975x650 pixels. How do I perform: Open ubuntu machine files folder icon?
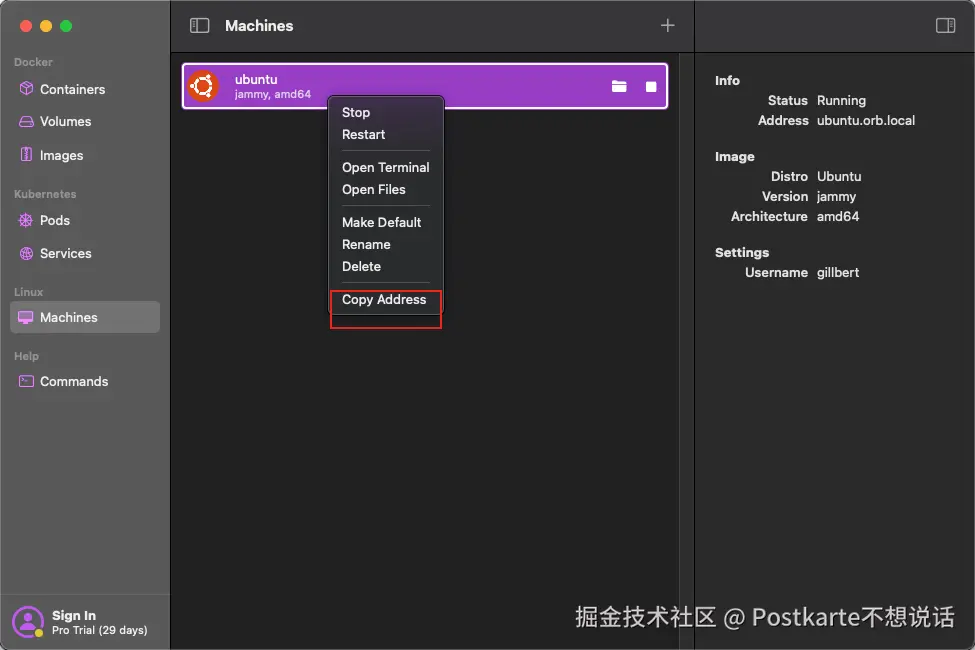tap(619, 86)
